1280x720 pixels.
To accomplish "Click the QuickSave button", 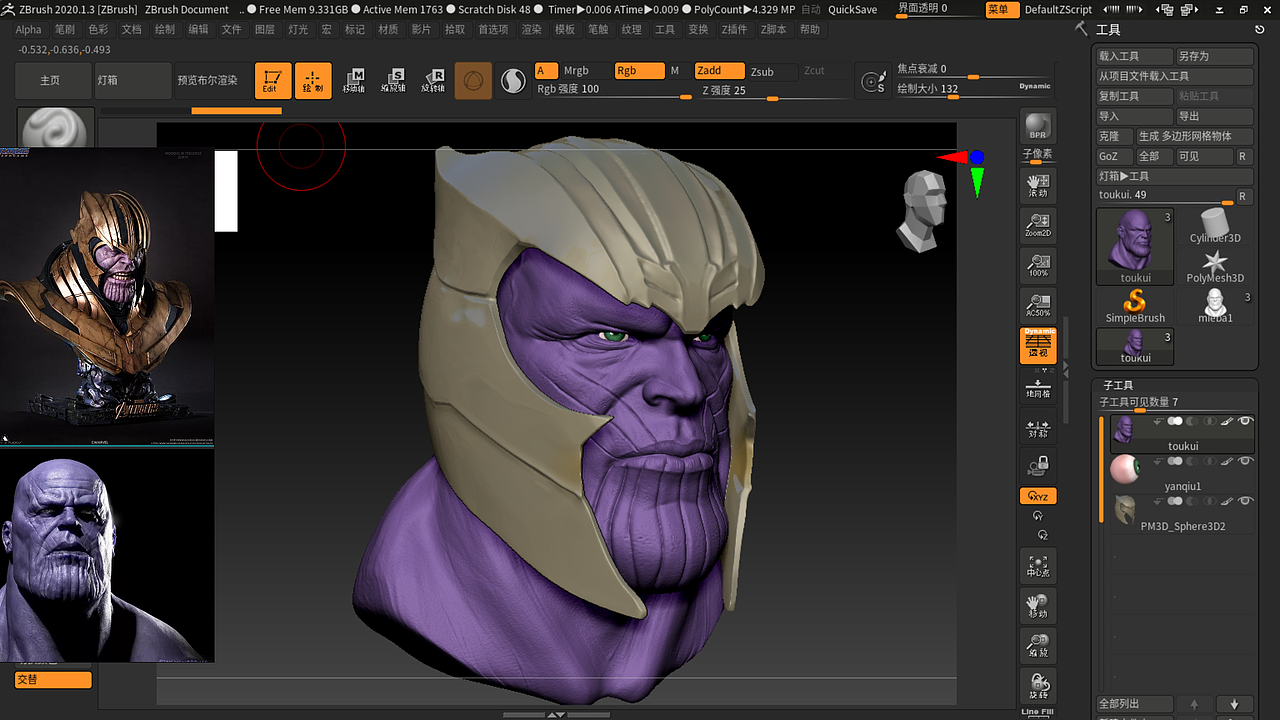I will click(853, 9).
